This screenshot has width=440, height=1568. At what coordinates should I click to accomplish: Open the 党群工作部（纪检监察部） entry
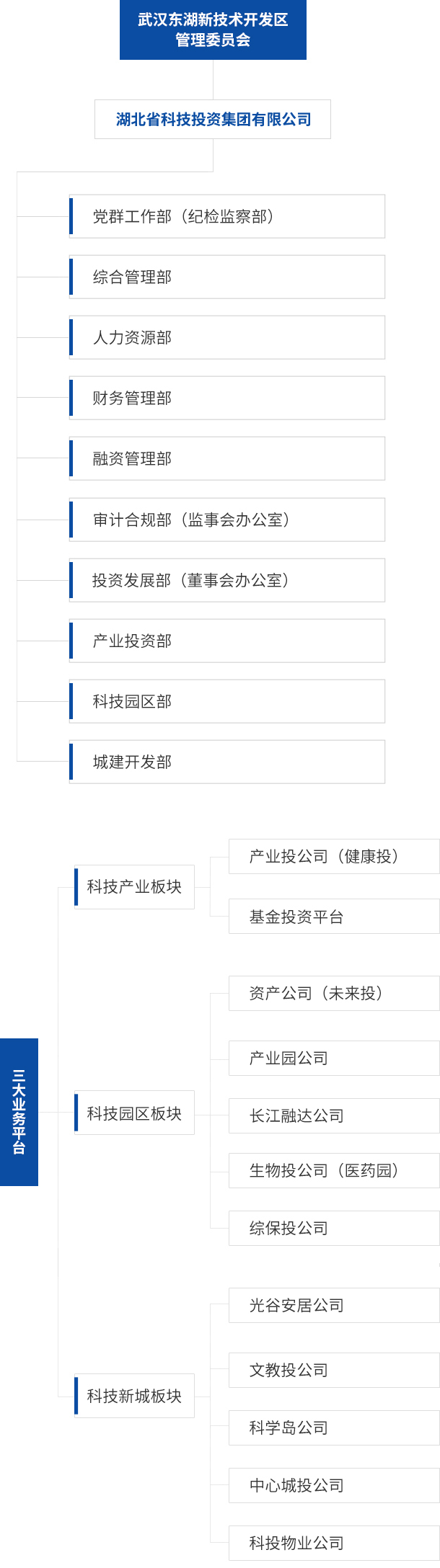coord(226,216)
